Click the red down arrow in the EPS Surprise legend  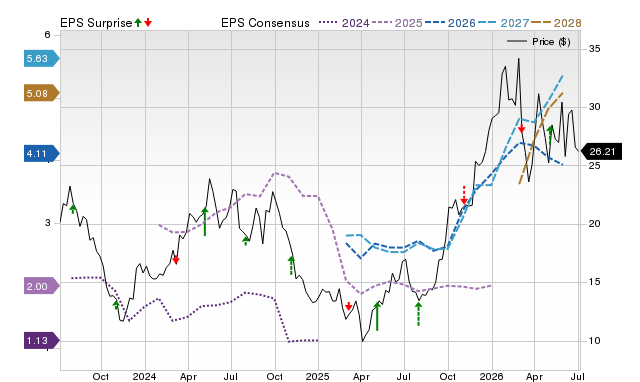(x=148, y=23)
